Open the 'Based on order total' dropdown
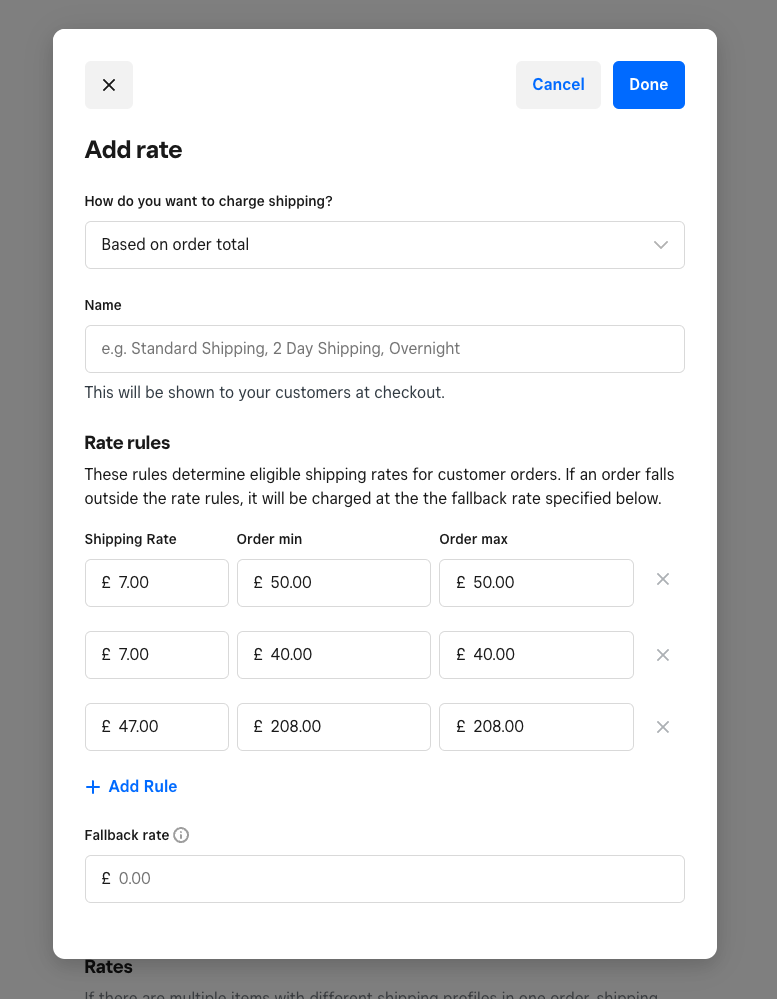777x999 pixels. point(384,245)
